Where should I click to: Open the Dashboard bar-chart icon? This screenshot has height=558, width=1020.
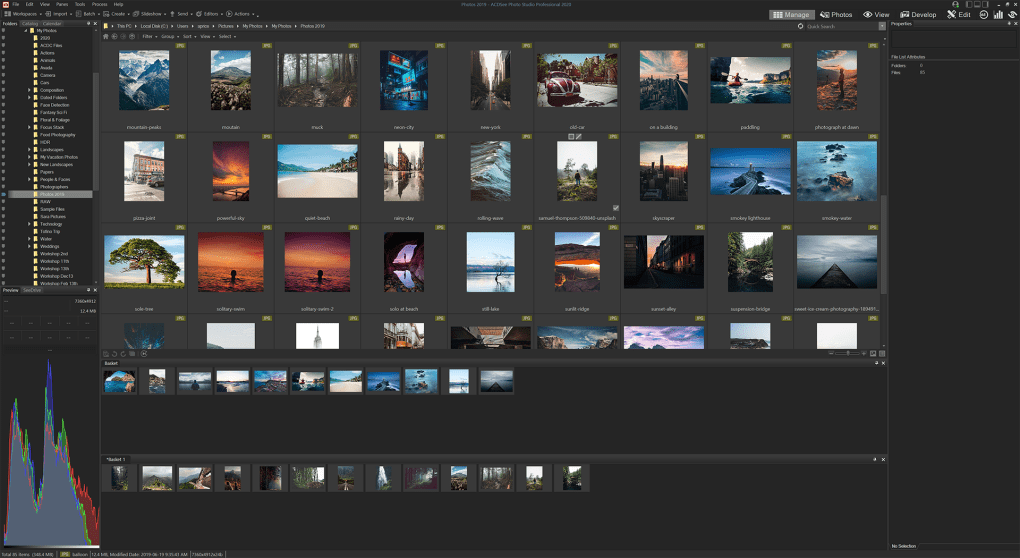tap(998, 14)
